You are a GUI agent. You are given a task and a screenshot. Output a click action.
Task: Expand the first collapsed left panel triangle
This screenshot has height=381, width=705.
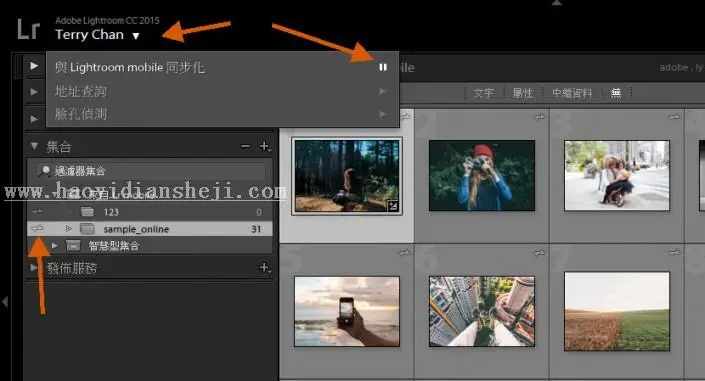pyautogui.click(x=34, y=66)
